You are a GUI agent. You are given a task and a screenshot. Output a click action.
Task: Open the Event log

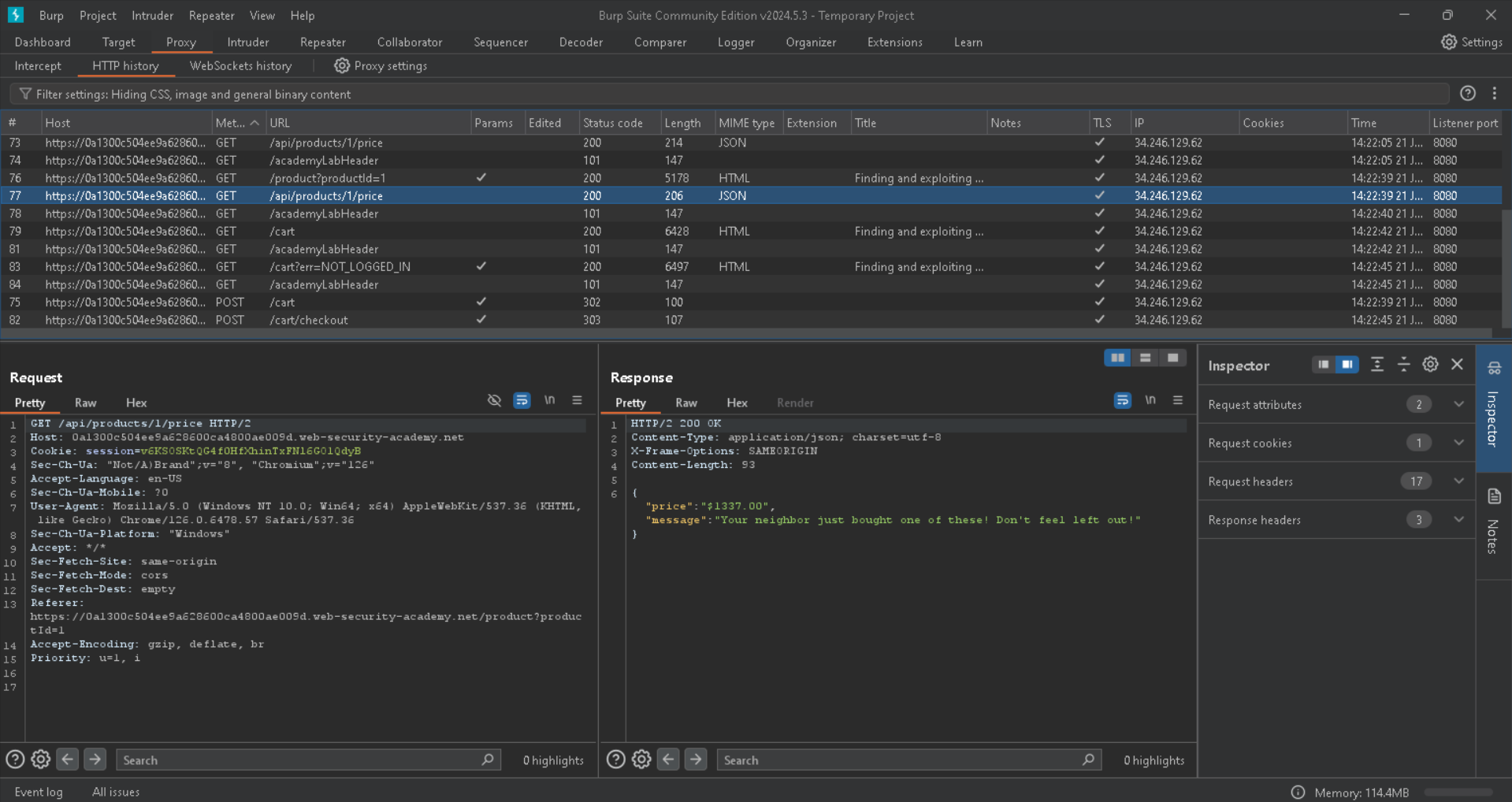click(39, 792)
